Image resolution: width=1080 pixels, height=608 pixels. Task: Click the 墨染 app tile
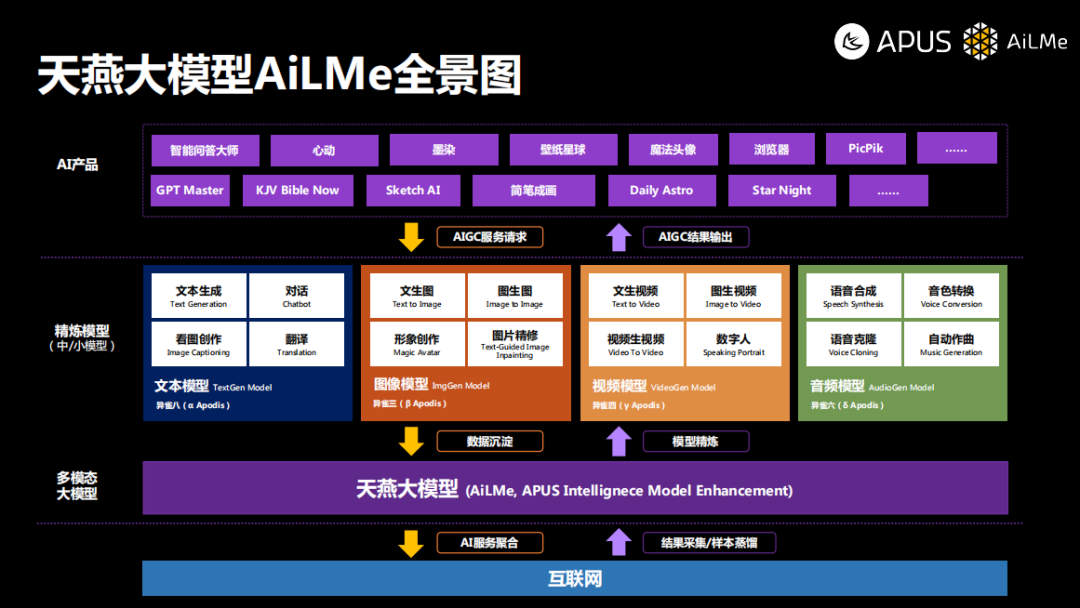[443, 149]
